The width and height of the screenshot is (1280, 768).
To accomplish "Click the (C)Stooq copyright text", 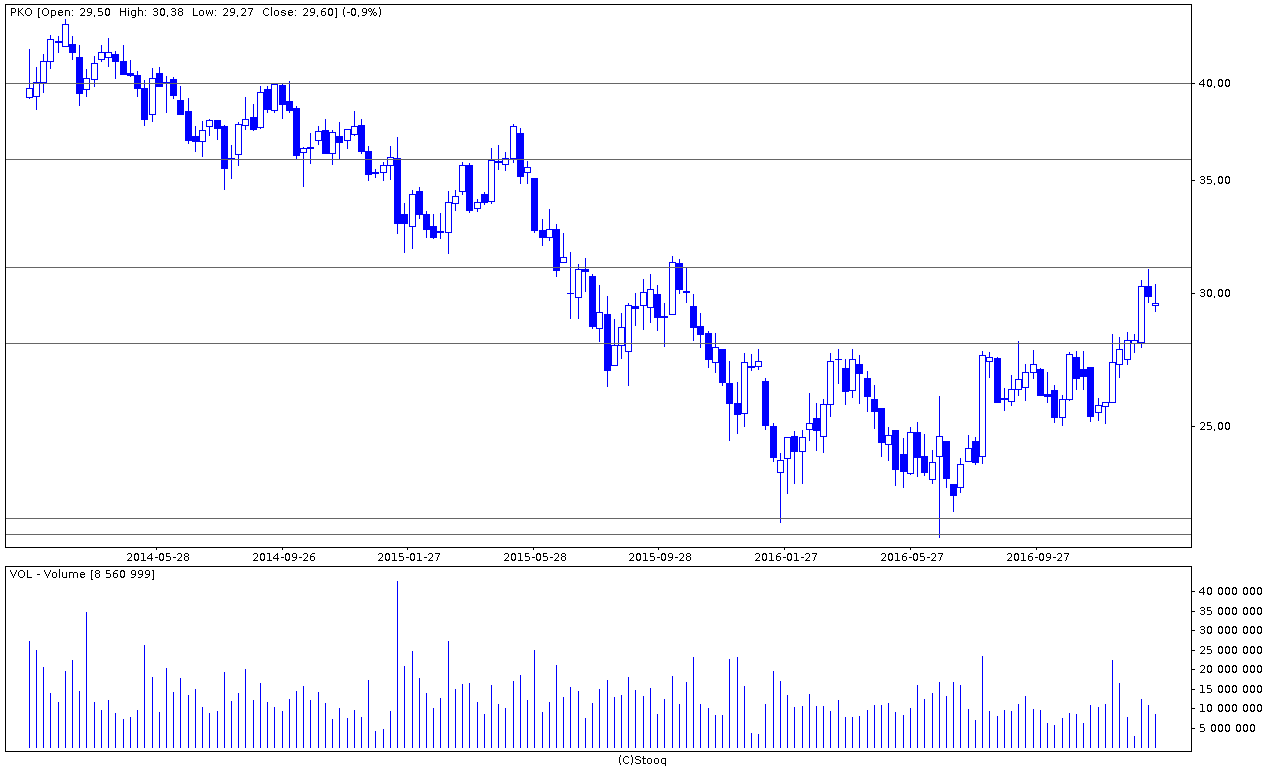I will (641, 760).
